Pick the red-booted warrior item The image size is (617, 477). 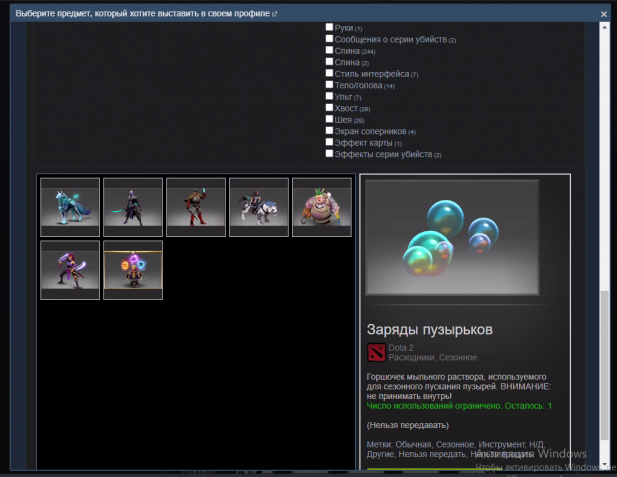[196, 207]
